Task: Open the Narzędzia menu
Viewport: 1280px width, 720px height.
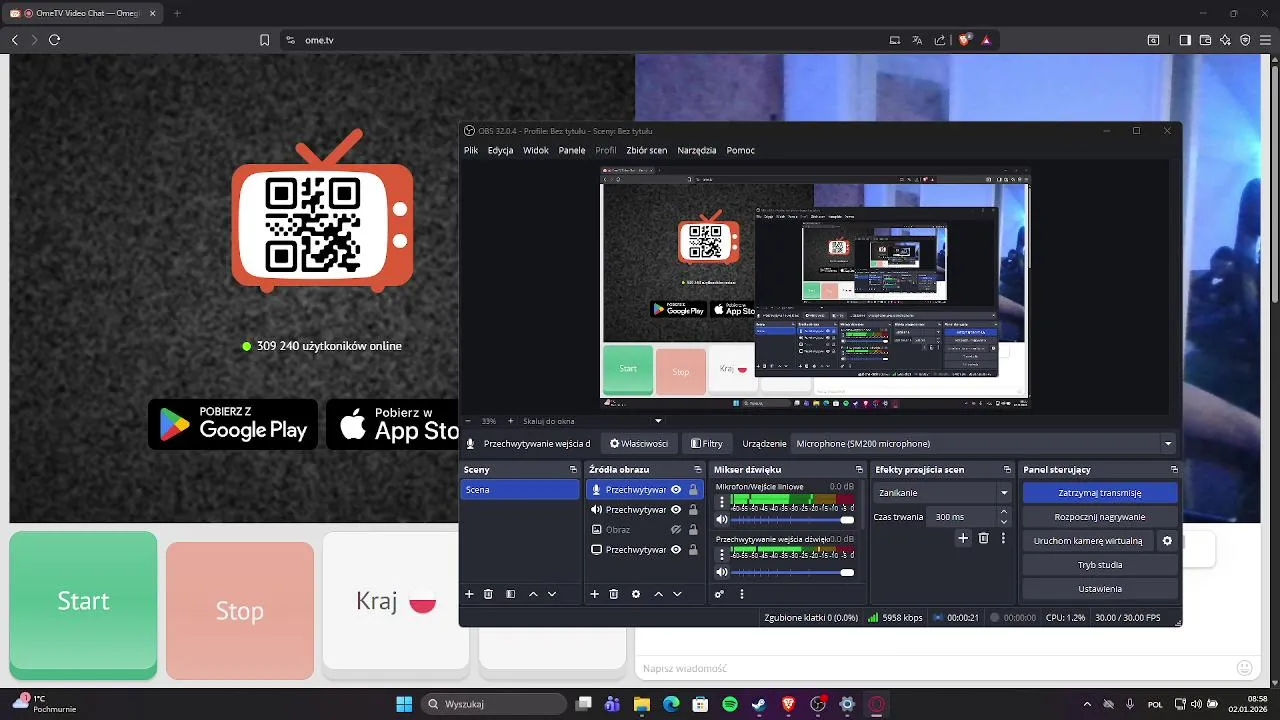Action: pos(697,150)
